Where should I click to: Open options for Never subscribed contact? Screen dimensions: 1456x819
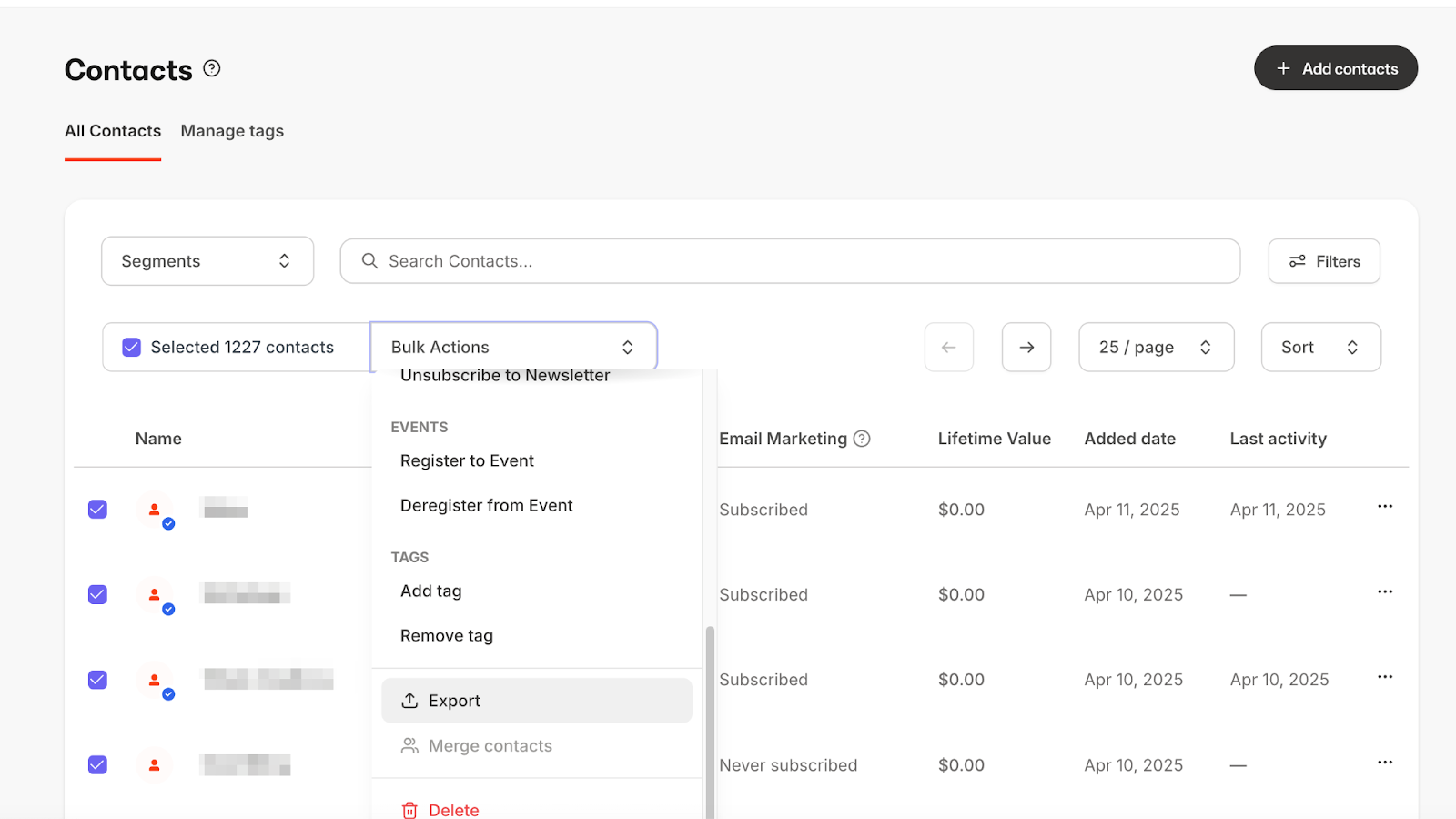pyautogui.click(x=1385, y=763)
